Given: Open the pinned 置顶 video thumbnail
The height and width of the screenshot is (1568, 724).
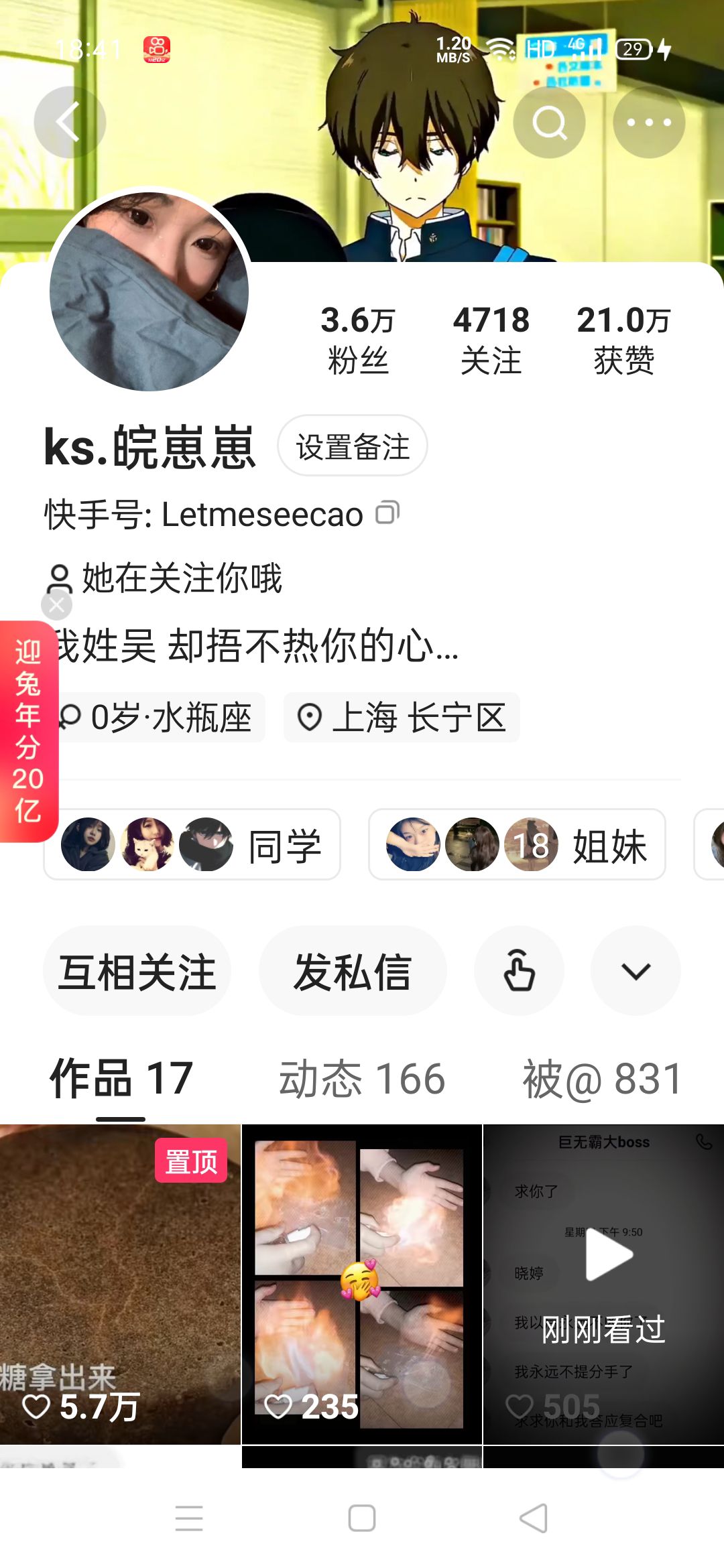Looking at the screenshot, I should click(x=120, y=1284).
